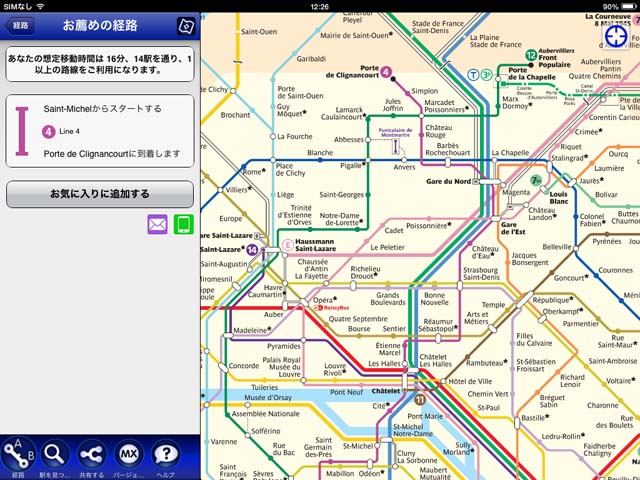Viewport: 640px width, 480px height.
Task: Tap the Garibaldi station label
Action: click(311, 59)
